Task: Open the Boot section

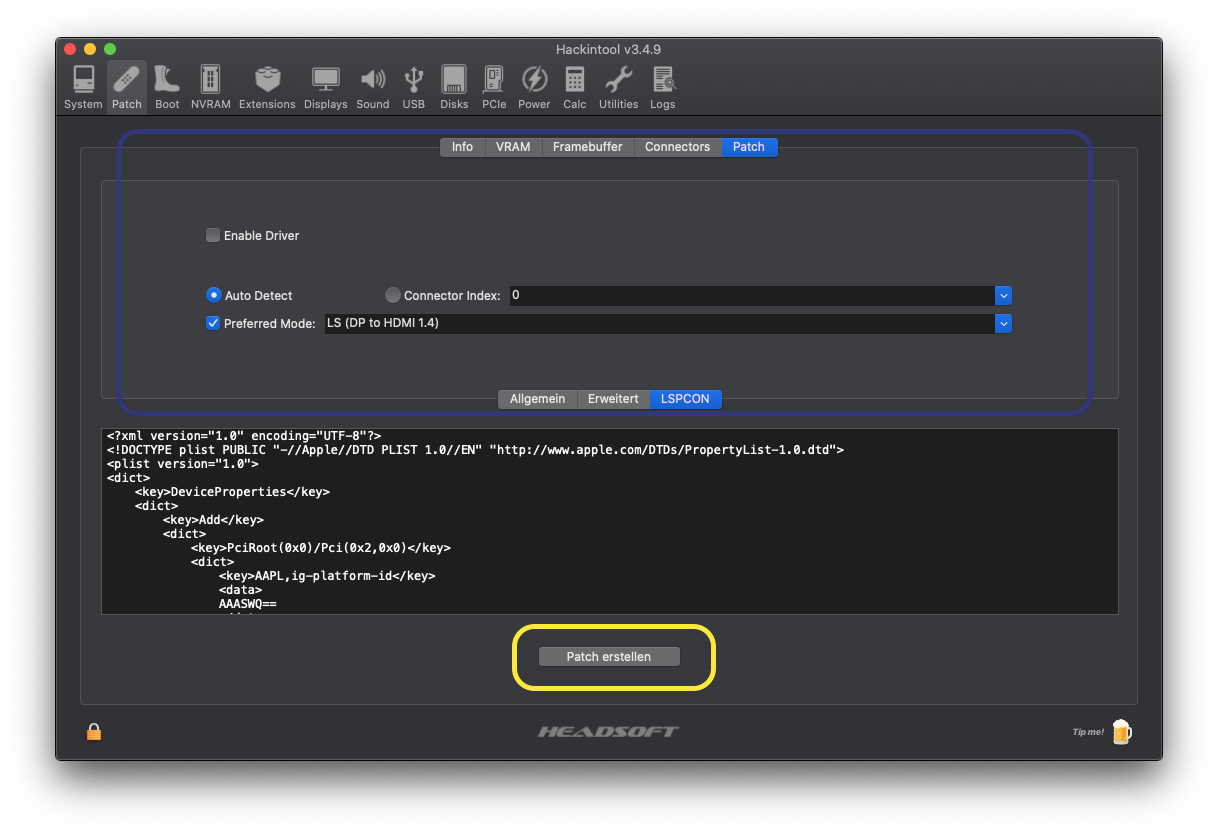Action: point(167,87)
